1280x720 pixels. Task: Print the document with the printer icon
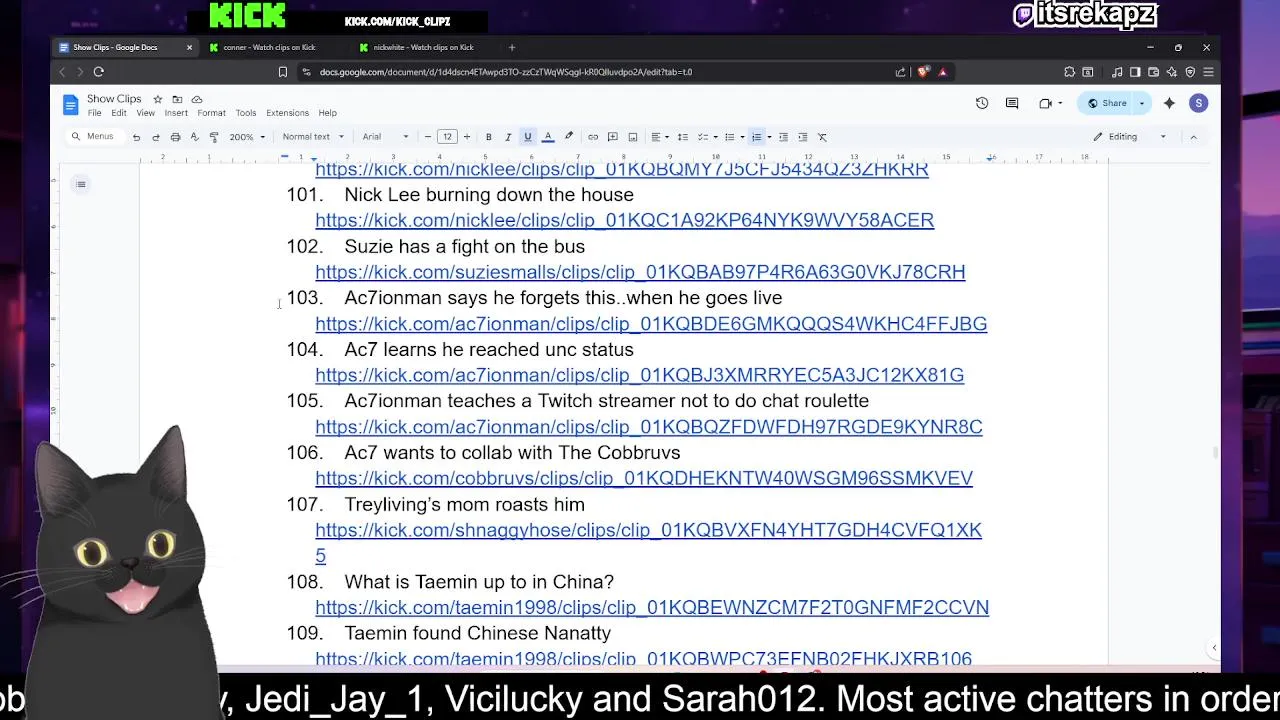click(x=175, y=137)
